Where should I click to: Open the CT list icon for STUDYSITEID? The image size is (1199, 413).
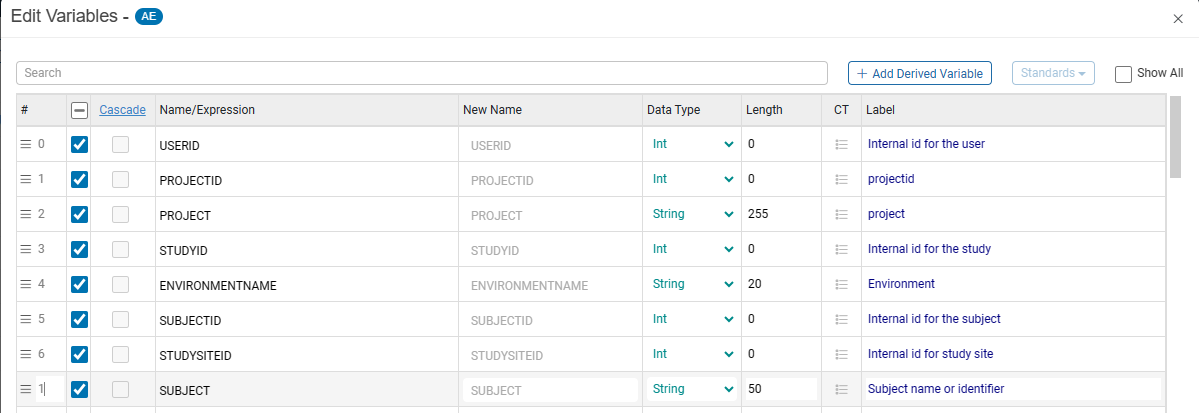click(842, 355)
